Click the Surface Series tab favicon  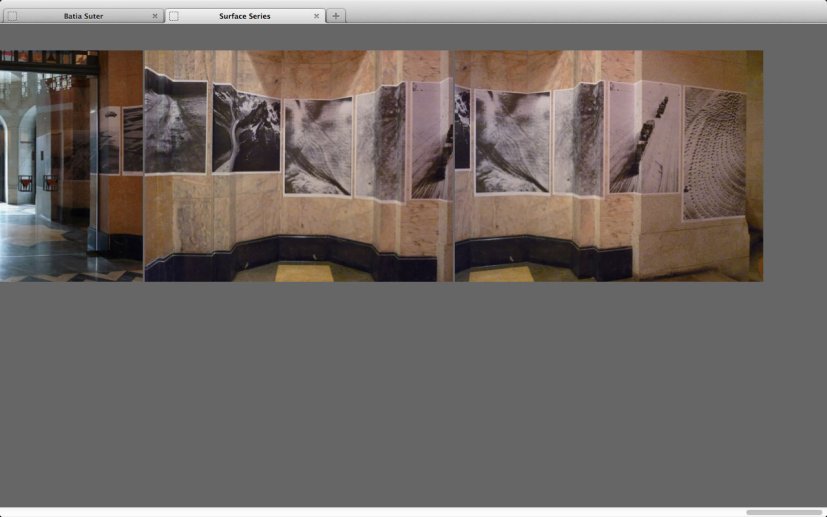click(x=174, y=16)
